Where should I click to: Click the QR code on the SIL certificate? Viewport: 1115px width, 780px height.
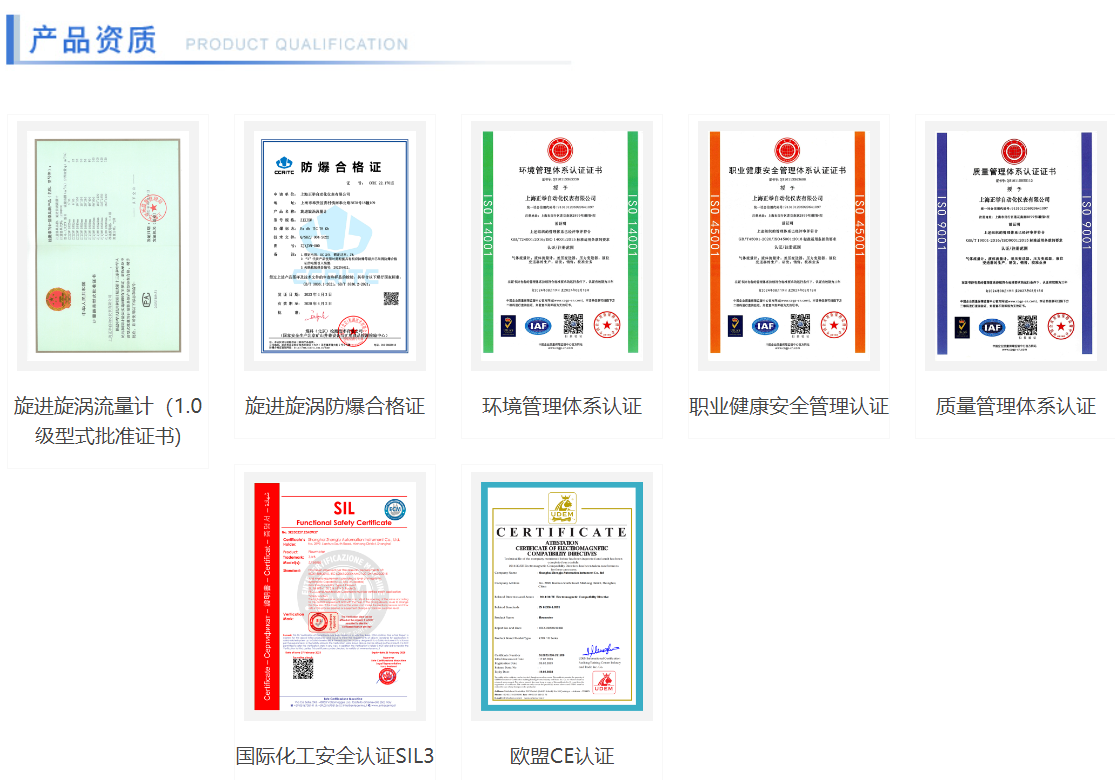point(304,668)
